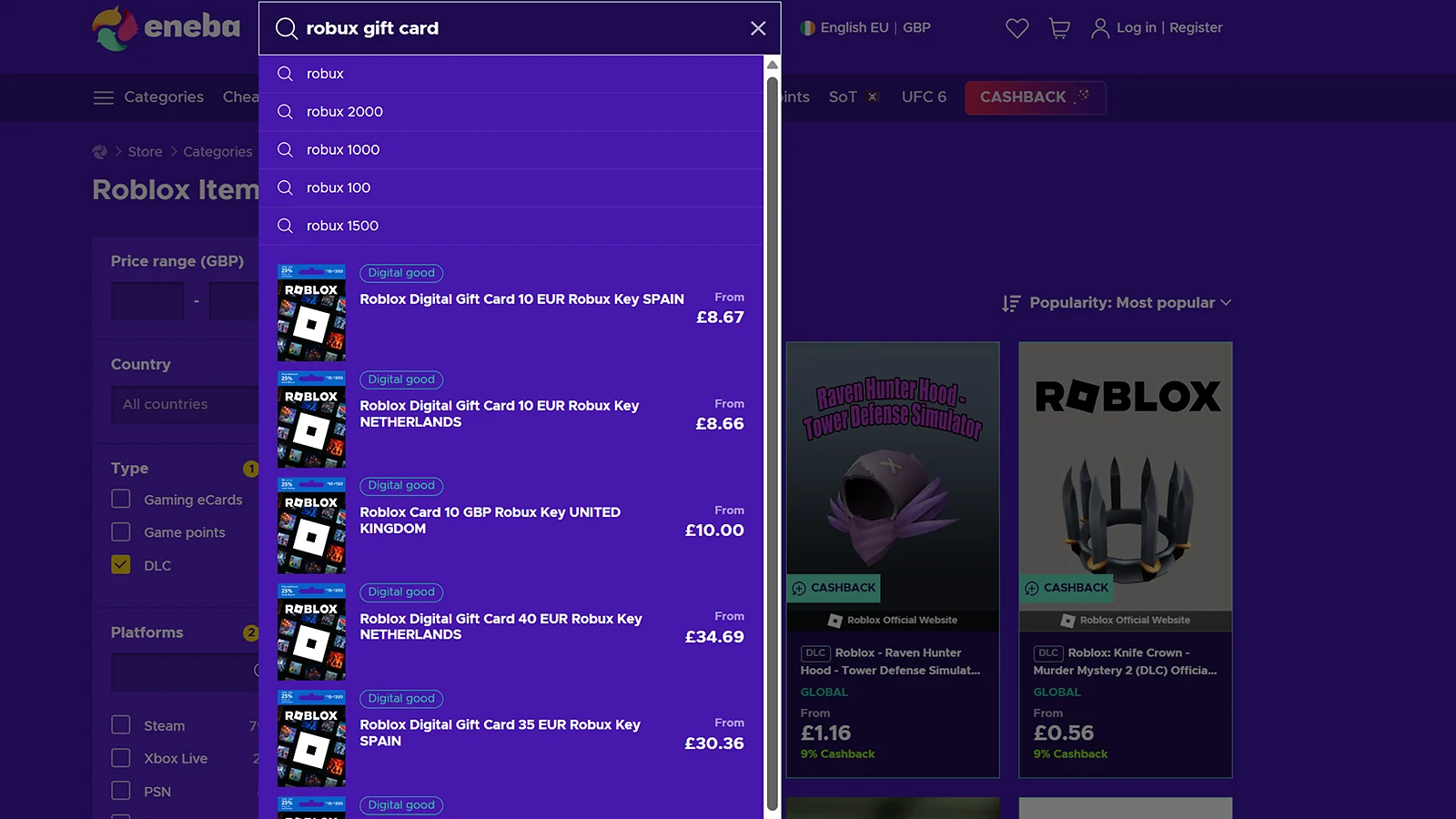Click the scrollbar up arrow in results
The image size is (1456, 819).
773,65
